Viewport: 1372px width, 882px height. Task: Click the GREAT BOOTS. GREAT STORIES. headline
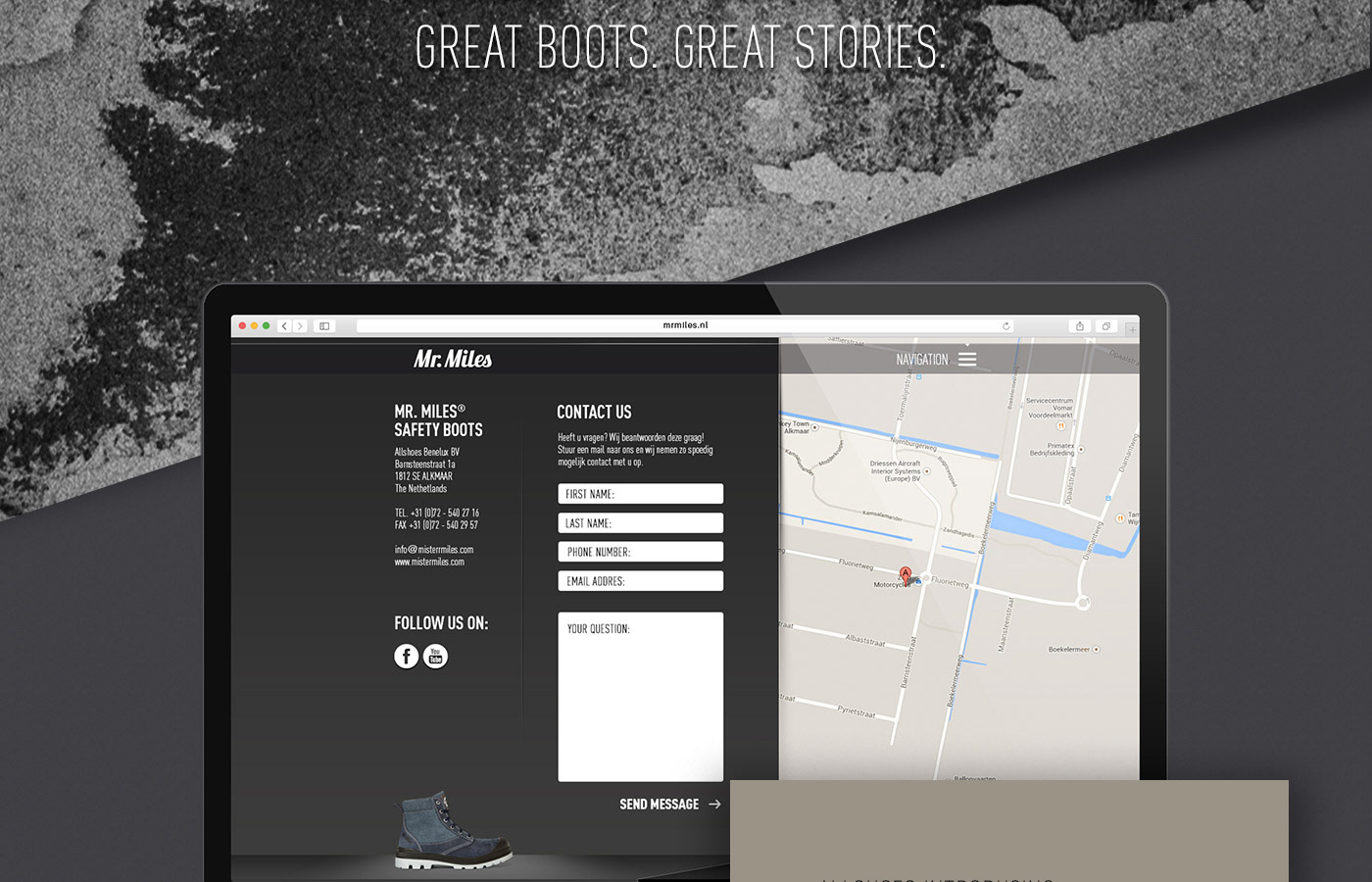tap(681, 47)
